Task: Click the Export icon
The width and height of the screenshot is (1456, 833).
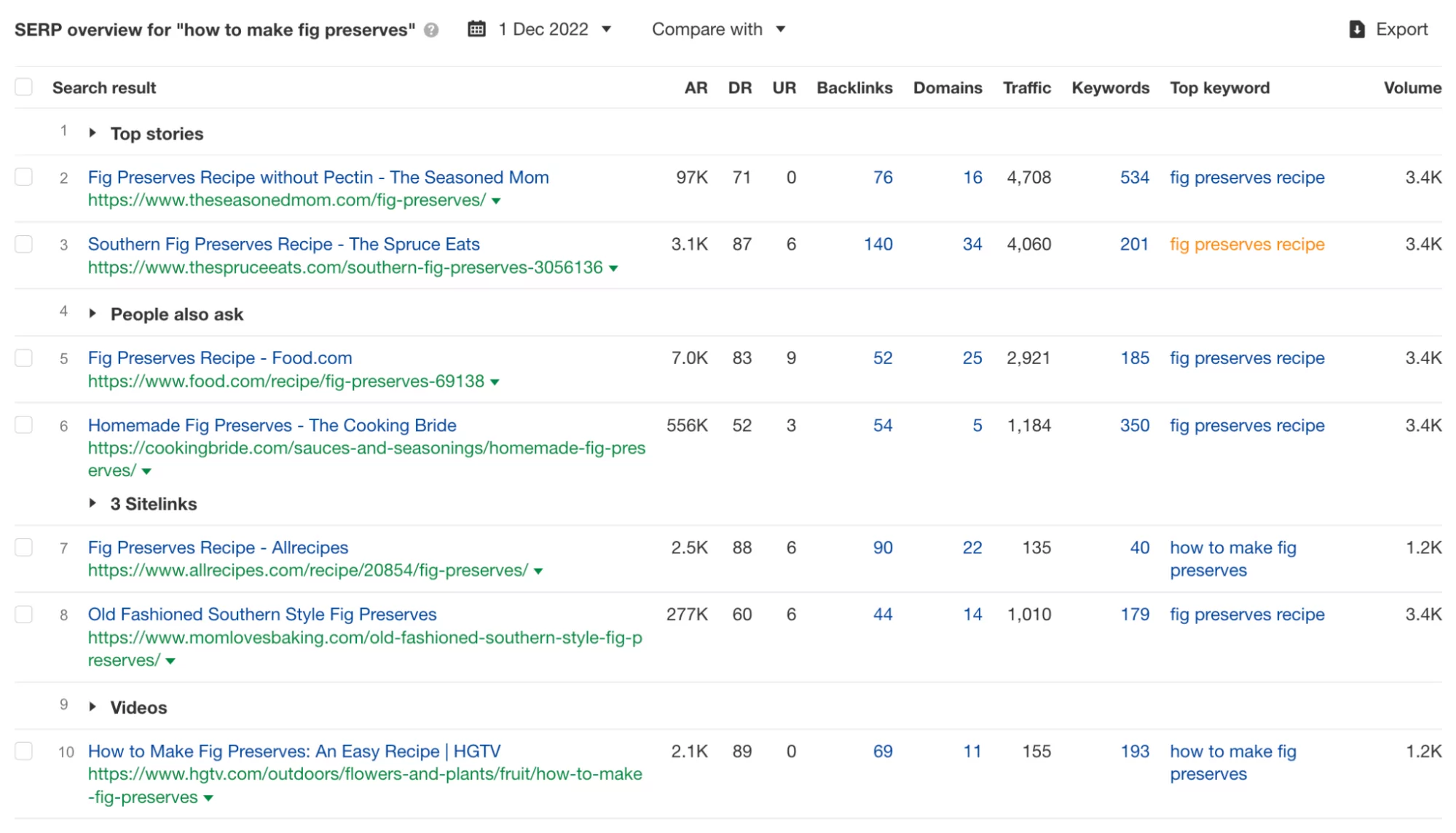Action: pyautogui.click(x=1356, y=28)
